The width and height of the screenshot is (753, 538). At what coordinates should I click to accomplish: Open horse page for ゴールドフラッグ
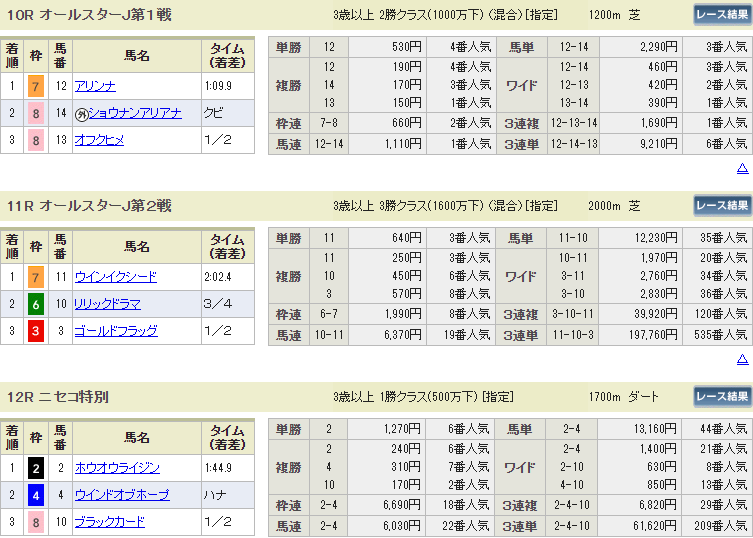[x=116, y=330]
